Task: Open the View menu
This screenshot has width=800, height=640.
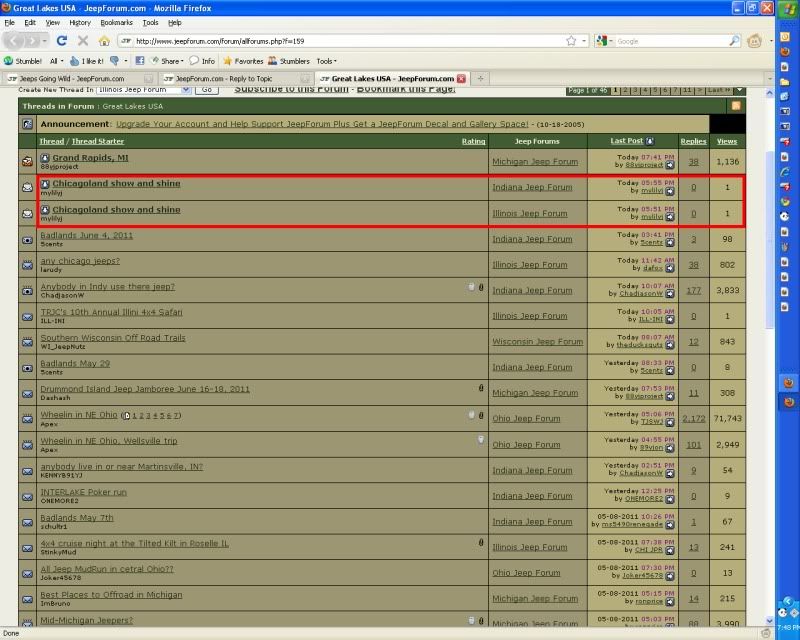Action: 53,22
